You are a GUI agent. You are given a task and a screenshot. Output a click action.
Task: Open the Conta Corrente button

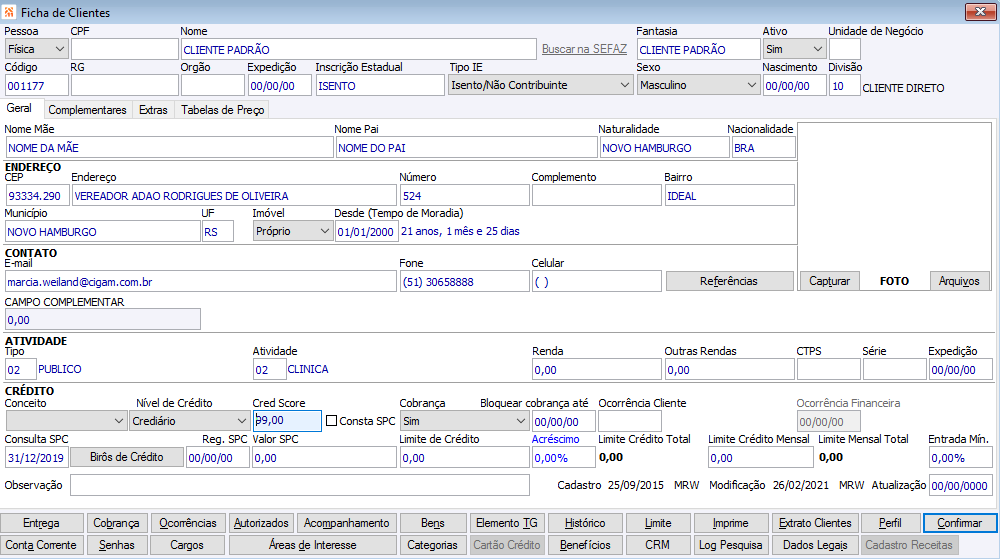click(41, 545)
